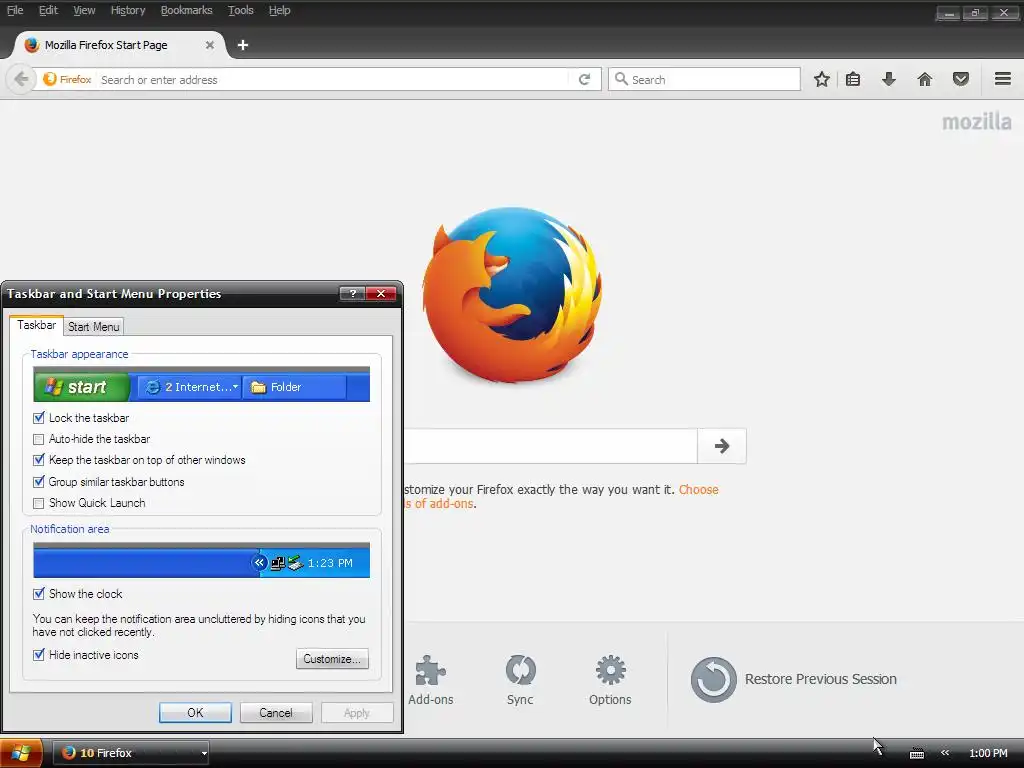Viewport: 1024px width, 768px height.
Task: Open Customize notifications button
Action: pyautogui.click(x=332, y=659)
